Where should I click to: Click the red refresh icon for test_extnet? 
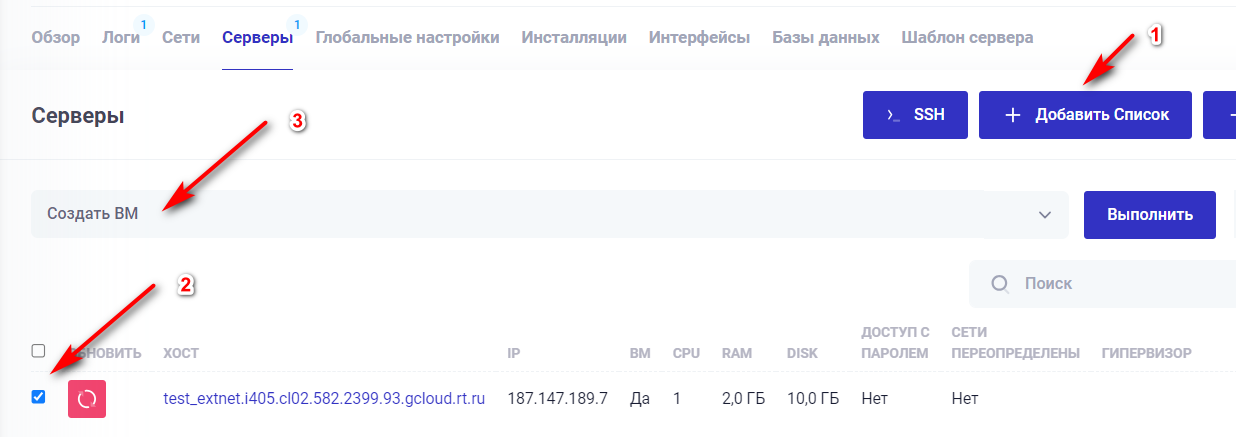[x=87, y=398]
